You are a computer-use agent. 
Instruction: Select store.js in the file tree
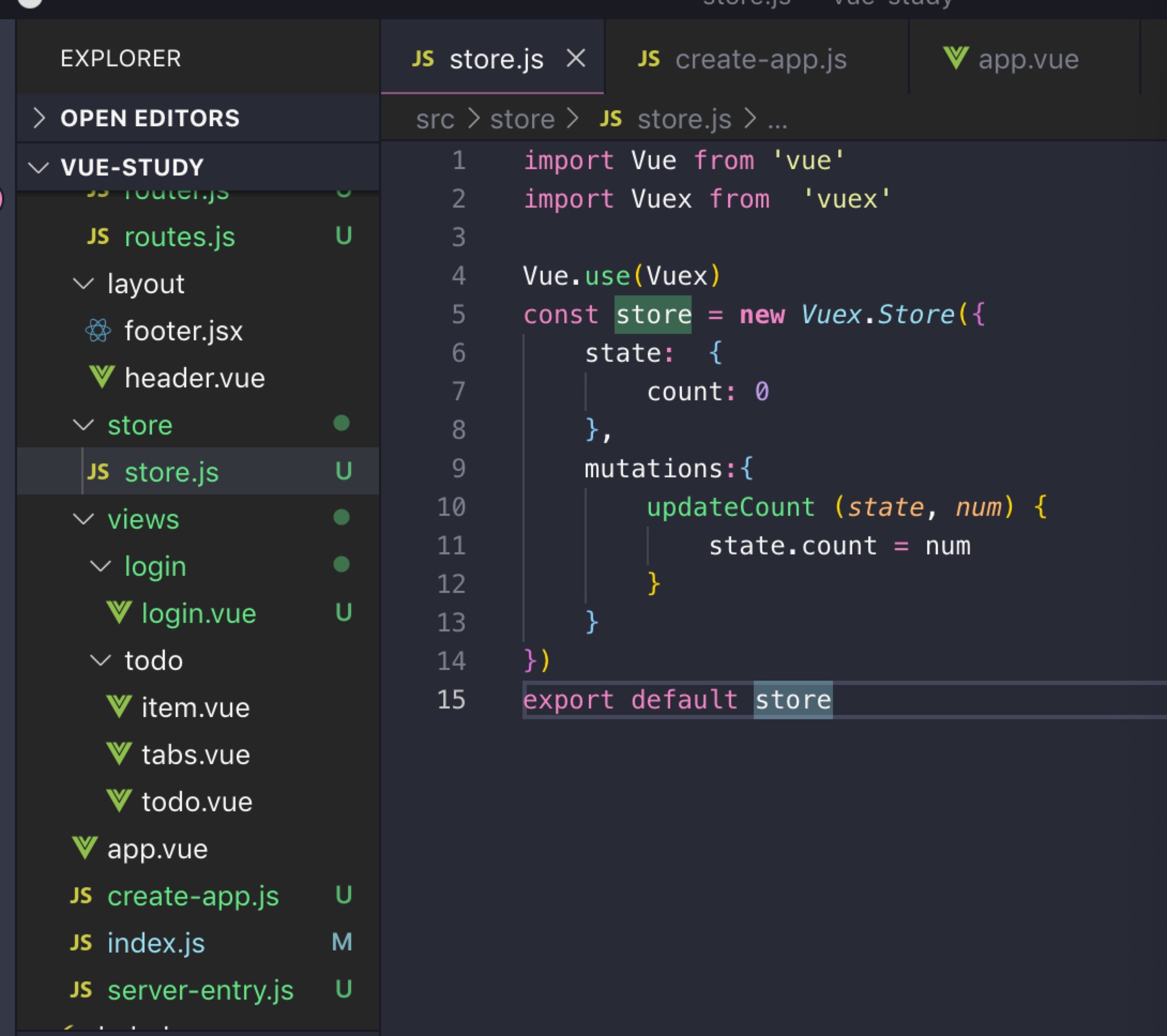click(198, 471)
